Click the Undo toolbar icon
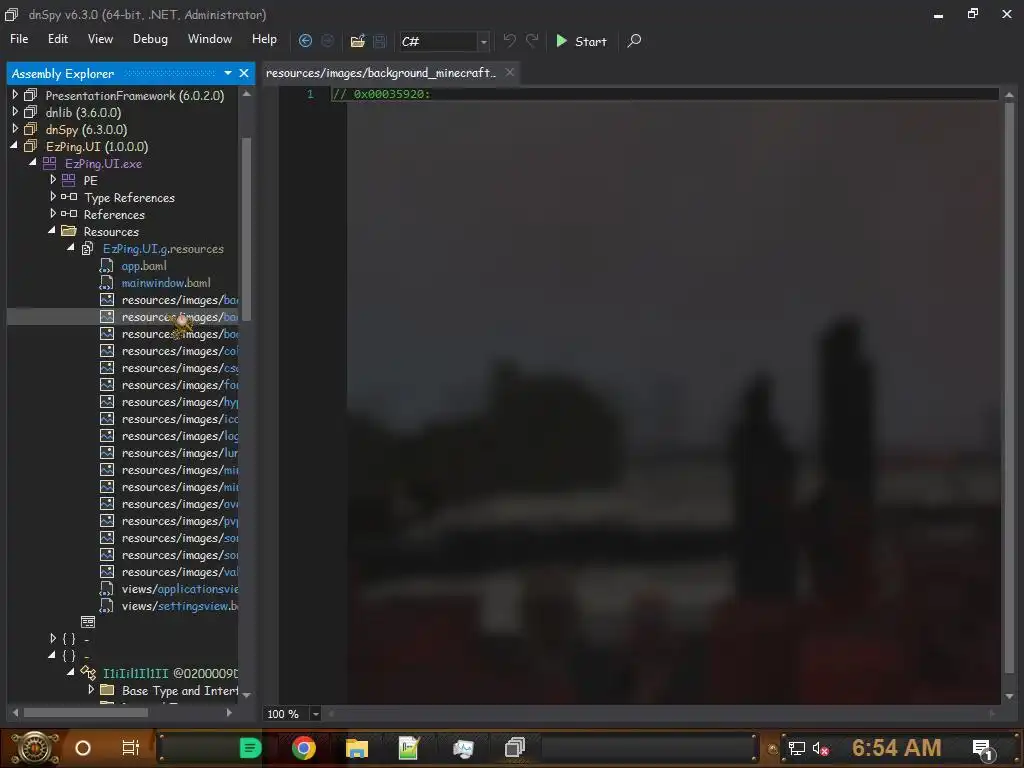 [509, 40]
